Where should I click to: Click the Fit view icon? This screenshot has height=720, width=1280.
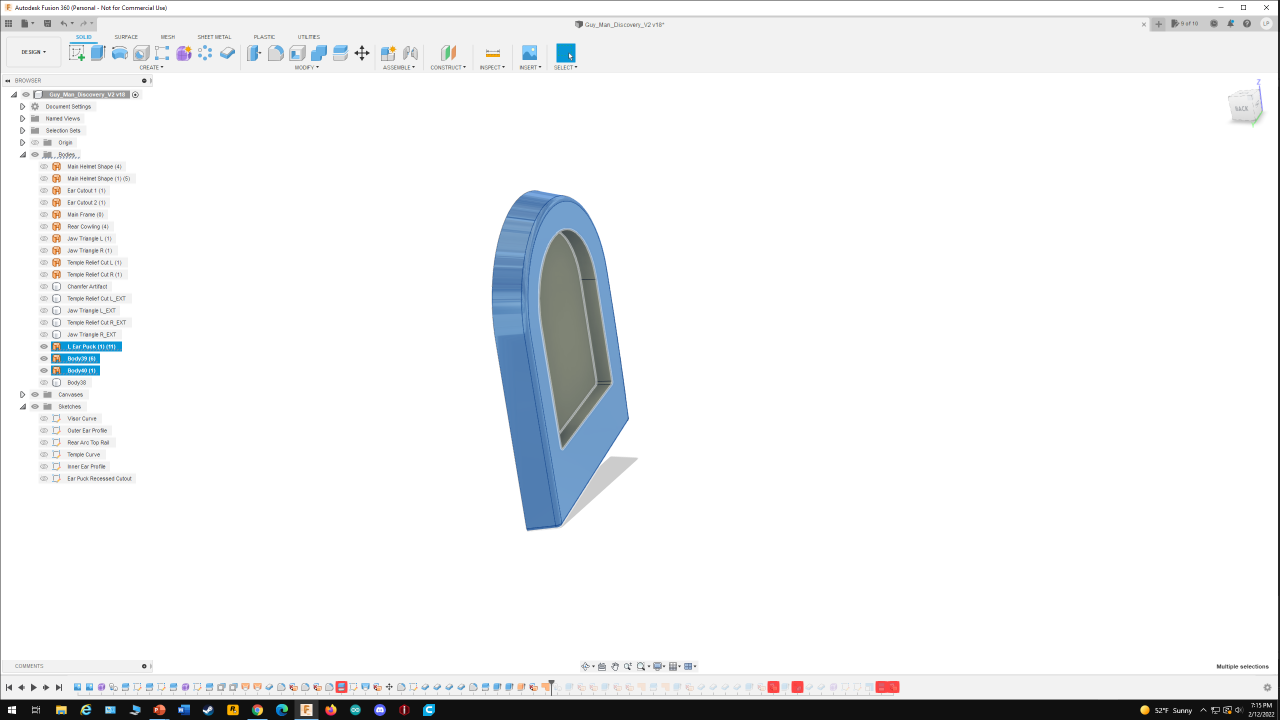(x=641, y=666)
